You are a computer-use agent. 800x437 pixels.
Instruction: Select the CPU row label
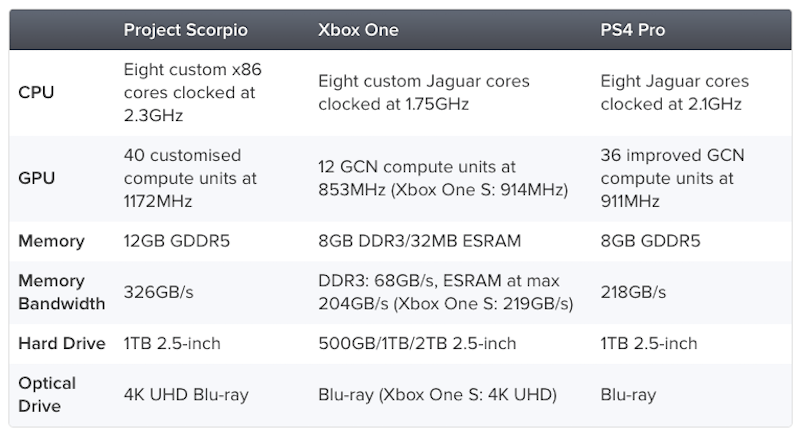point(36,92)
